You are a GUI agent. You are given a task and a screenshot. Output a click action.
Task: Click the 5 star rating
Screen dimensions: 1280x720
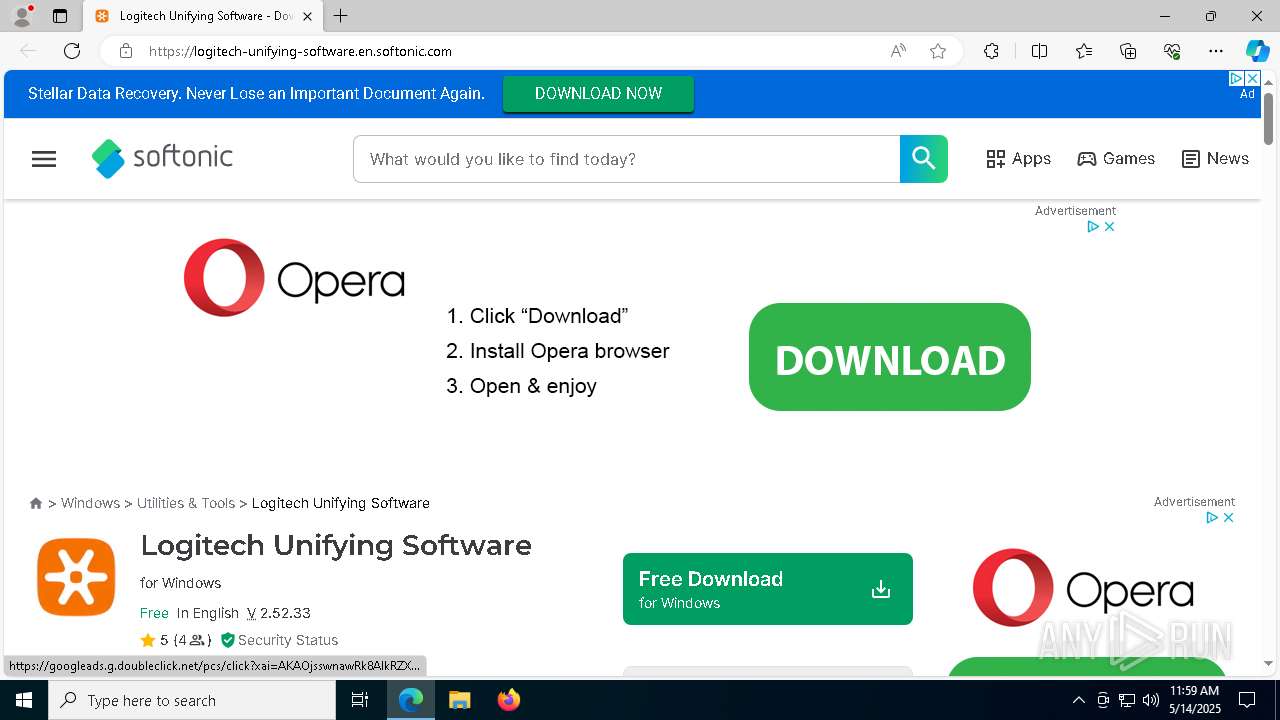[155, 640]
